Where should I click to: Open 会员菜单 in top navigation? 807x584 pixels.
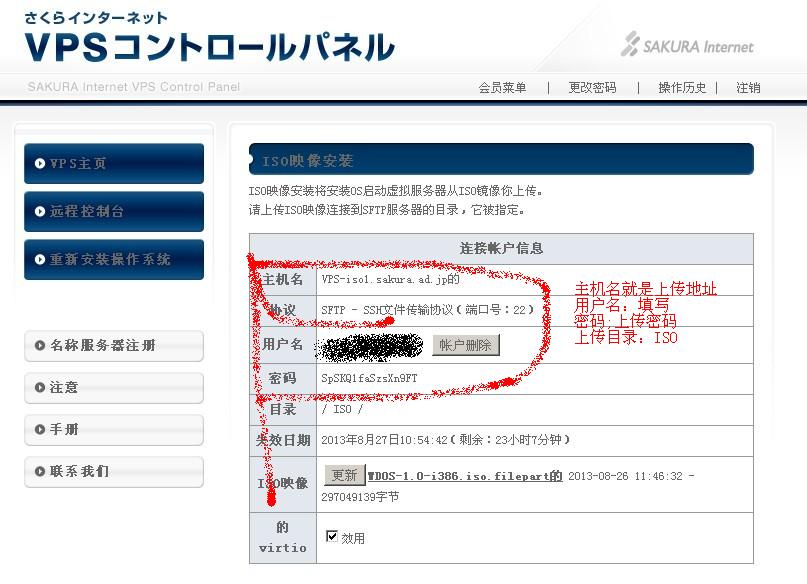(502, 87)
